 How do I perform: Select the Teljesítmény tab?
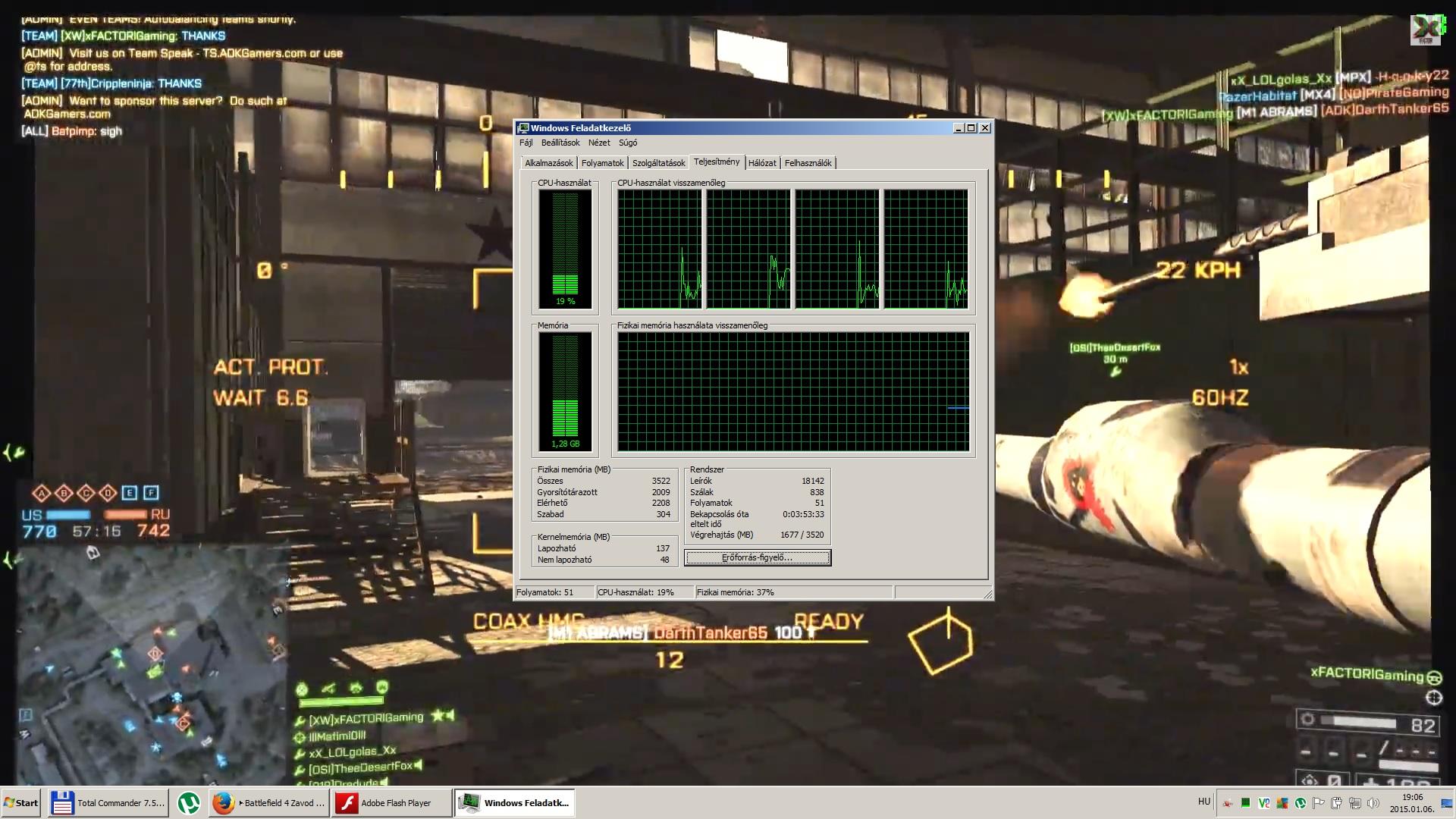(x=717, y=162)
